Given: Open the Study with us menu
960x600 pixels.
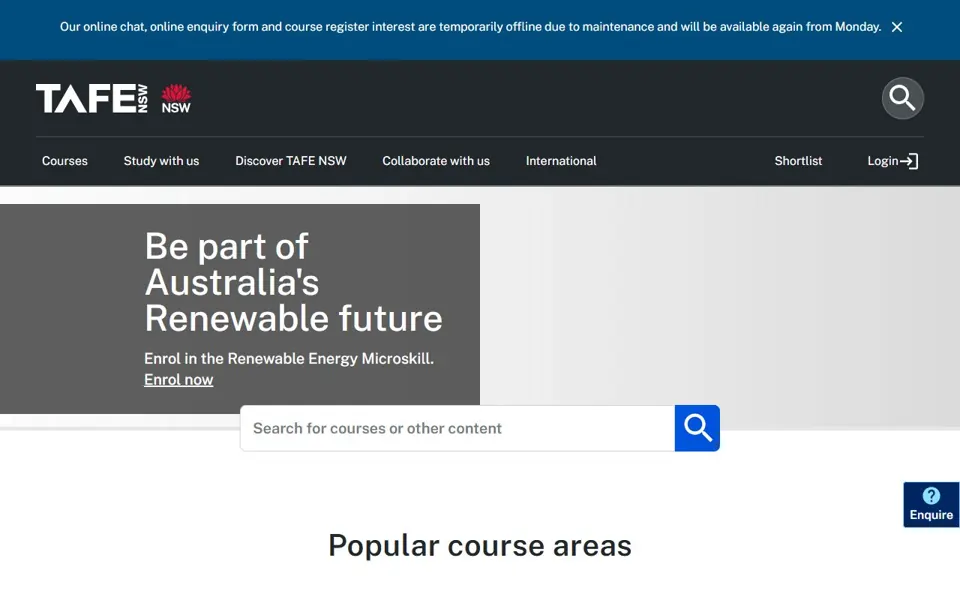Looking at the screenshot, I should click(x=161, y=161).
